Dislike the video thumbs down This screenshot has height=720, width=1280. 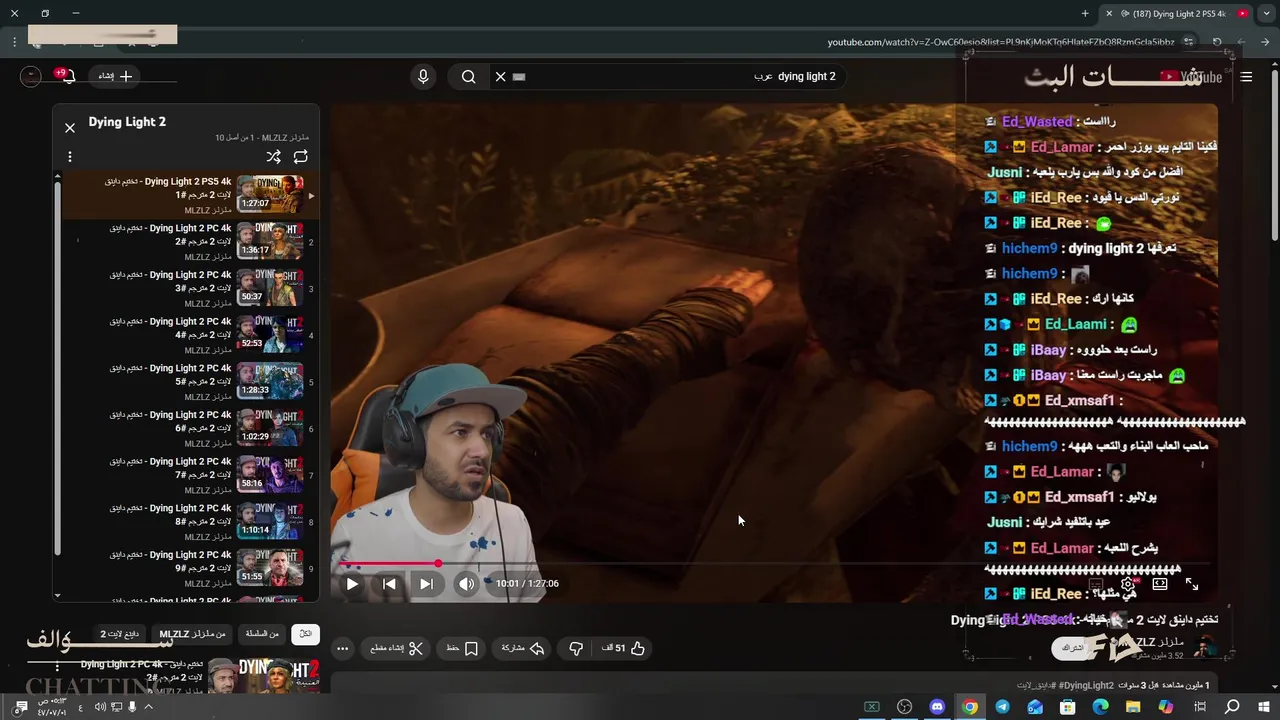click(576, 648)
